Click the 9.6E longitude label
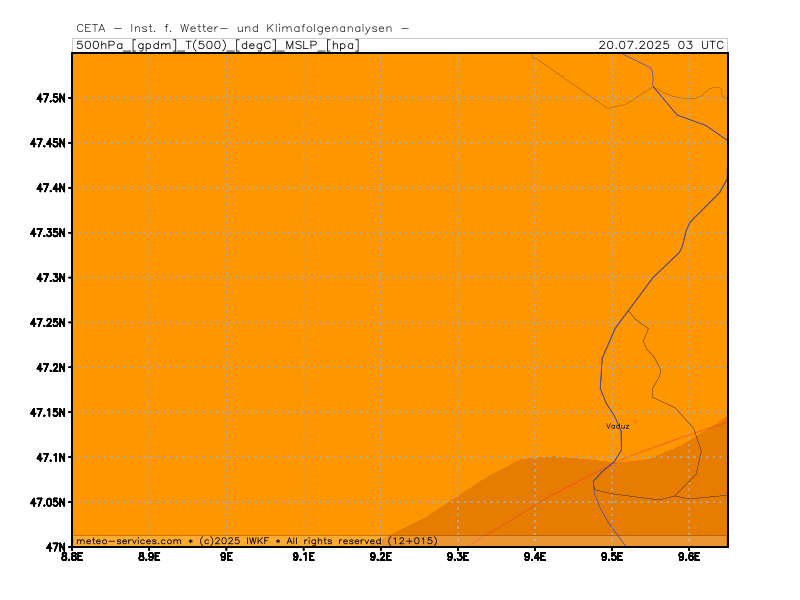The width and height of the screenshot is (800, 600). 689,556
